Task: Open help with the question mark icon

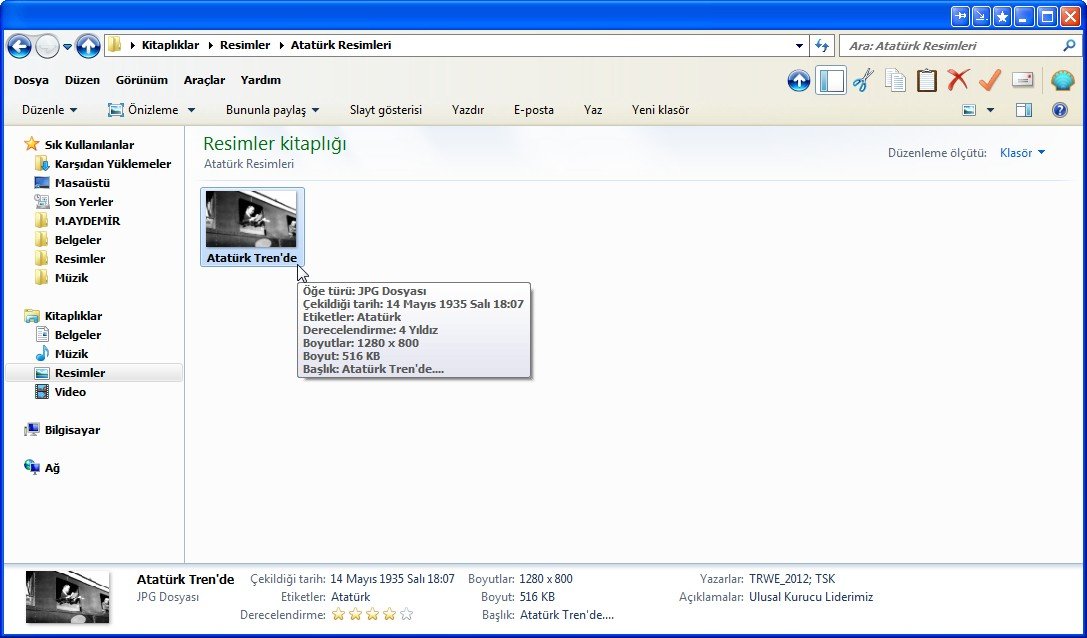Action: (1060, 110)
